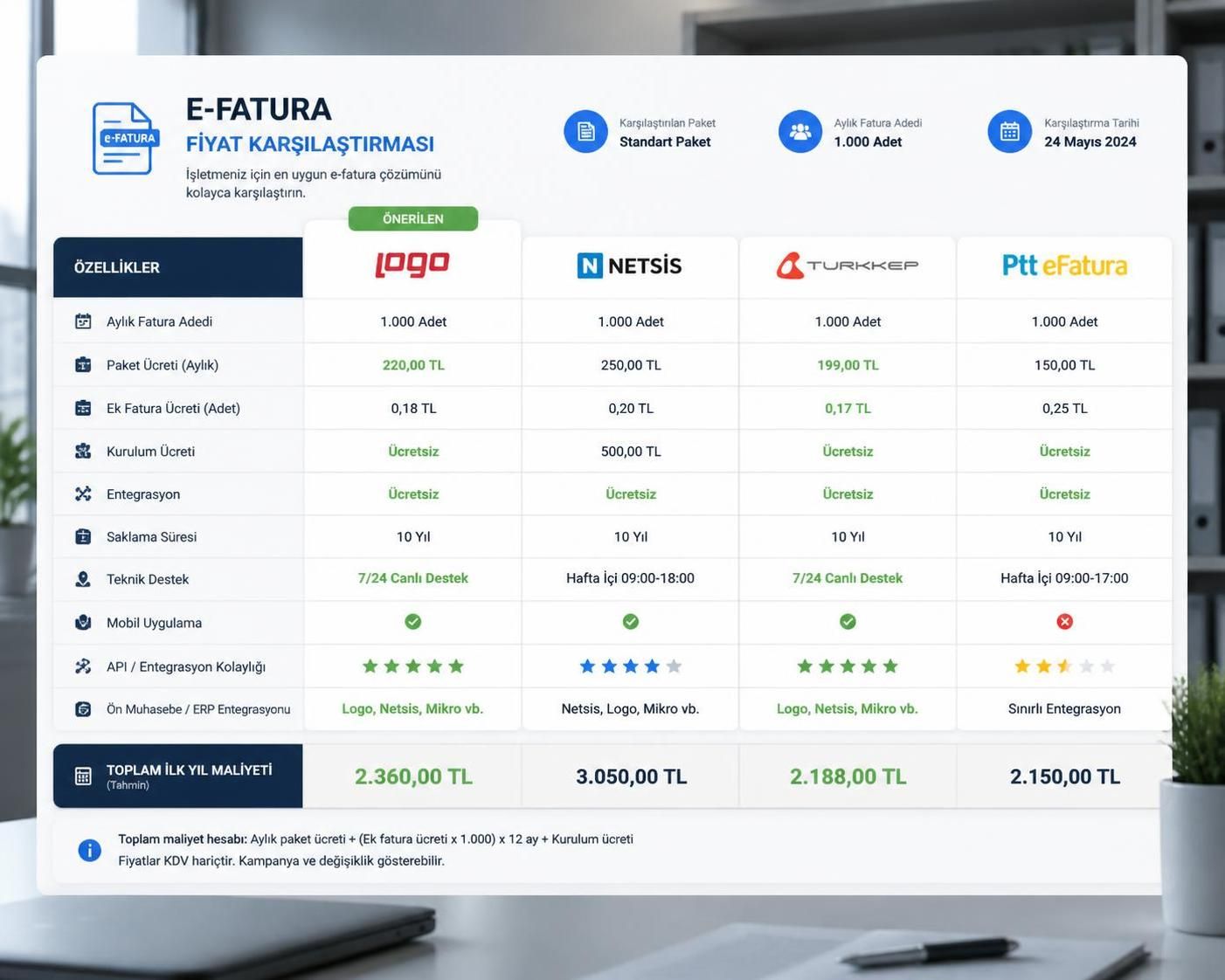Click the Entegrasyon row icon
This screenshot has height=980, width=1225.
click(x=83, y=493)
